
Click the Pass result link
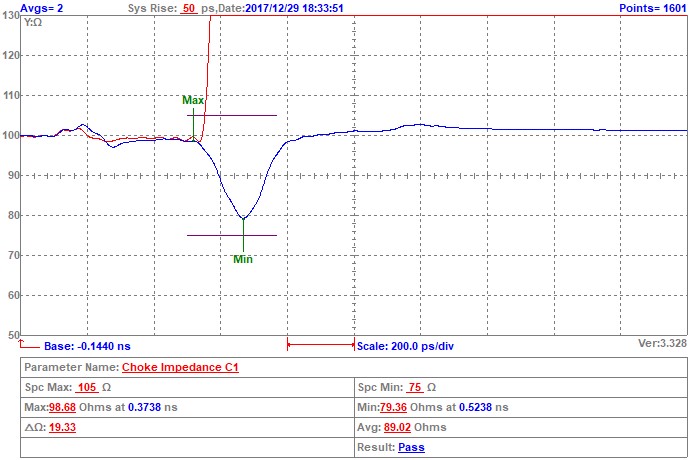tap(411, 447)
